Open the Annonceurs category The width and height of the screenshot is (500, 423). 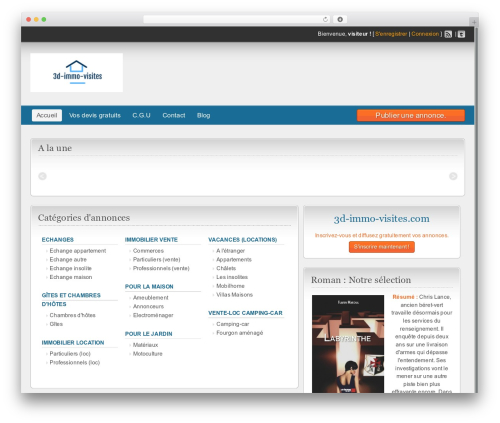(x=148, y=306)
